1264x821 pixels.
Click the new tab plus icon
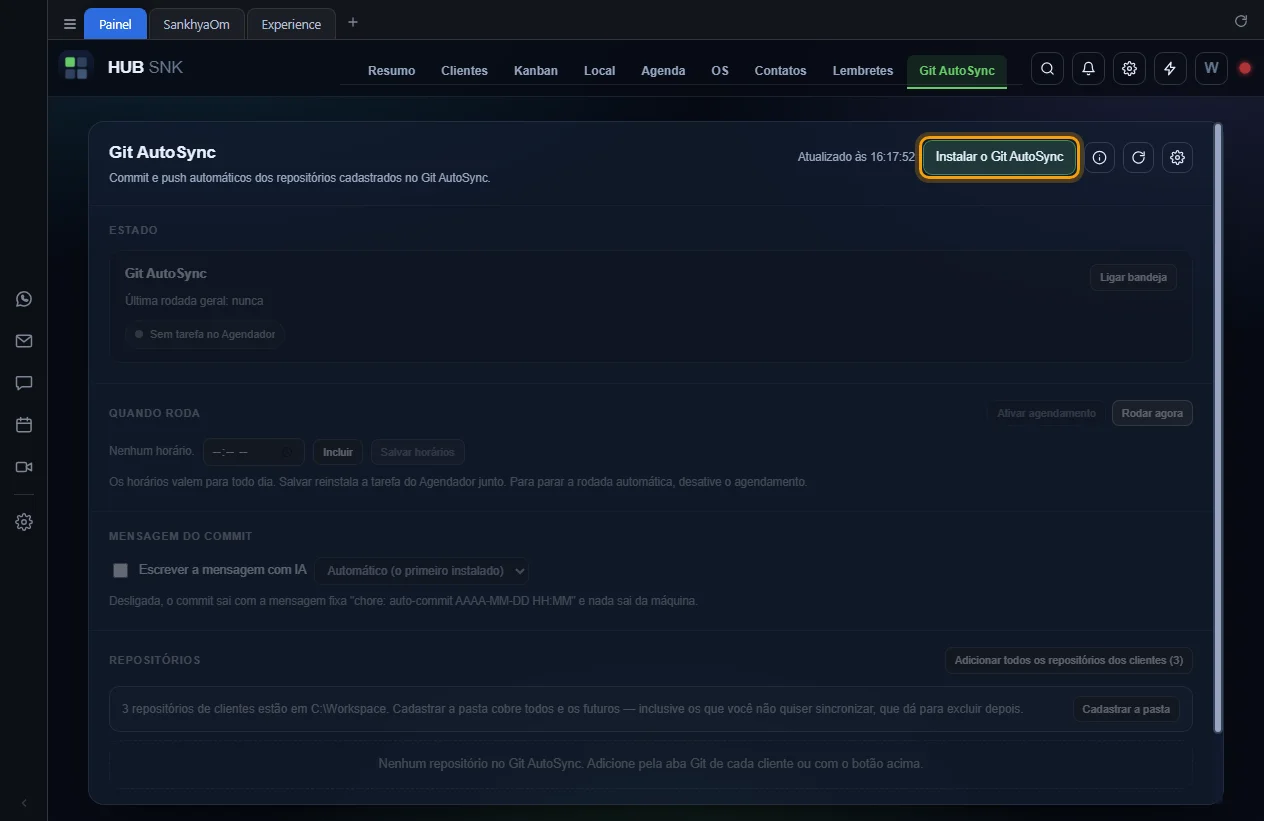tap(353, 23)
